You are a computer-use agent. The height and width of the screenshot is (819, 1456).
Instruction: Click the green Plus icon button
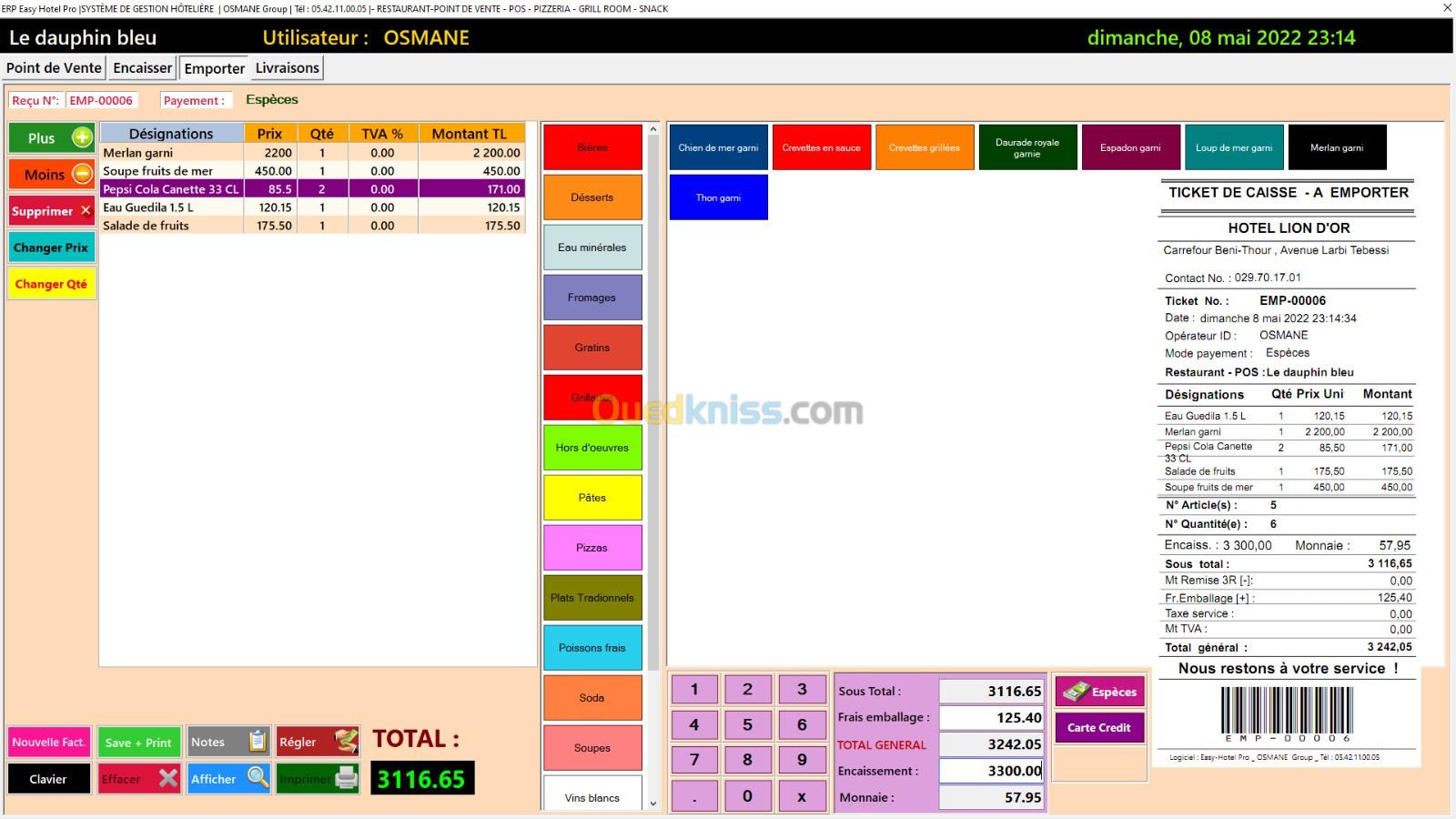pos(52,138)
